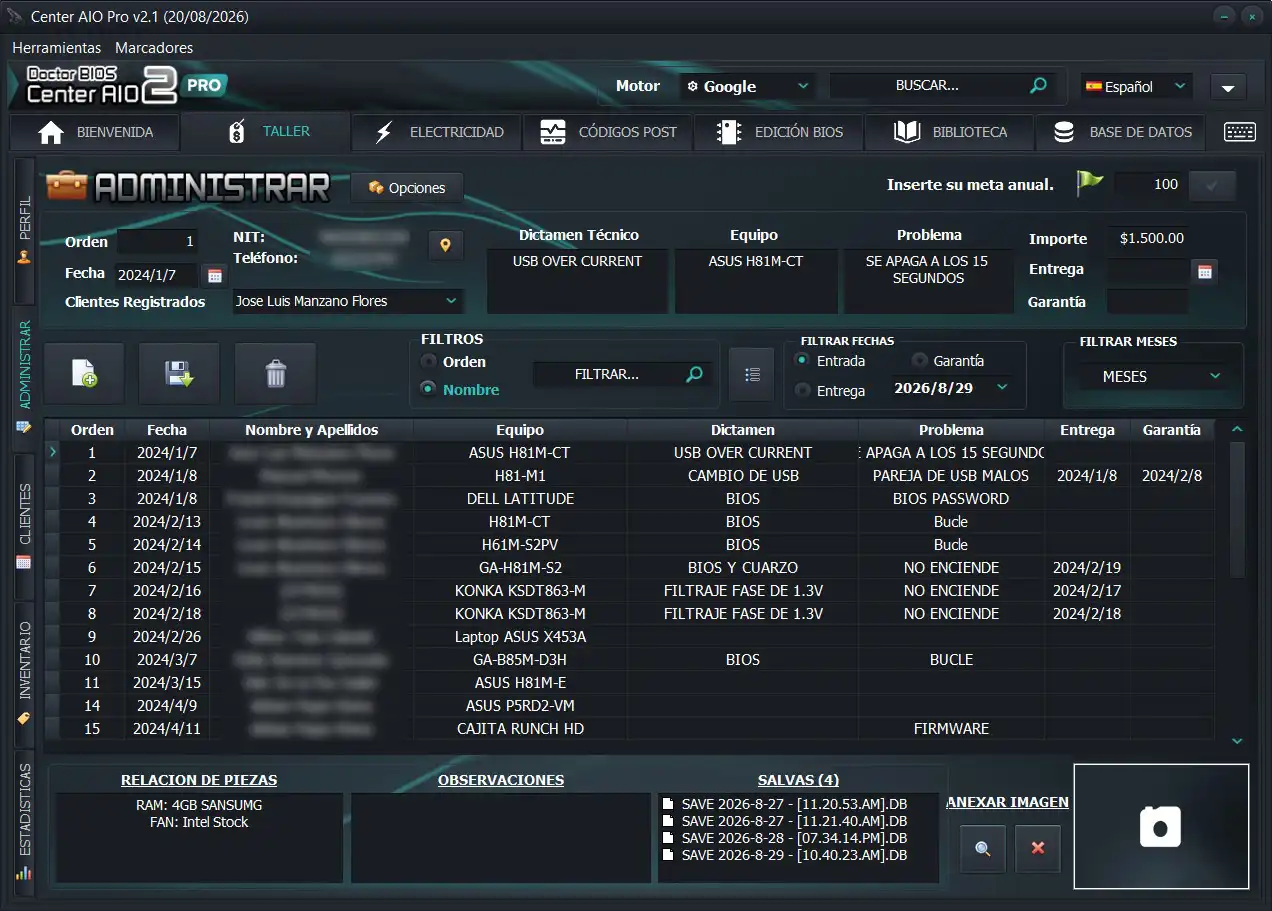The width and height of the screenshot is (1272, 911).
Task: Open the Marcadores menu
Action: 154,47
